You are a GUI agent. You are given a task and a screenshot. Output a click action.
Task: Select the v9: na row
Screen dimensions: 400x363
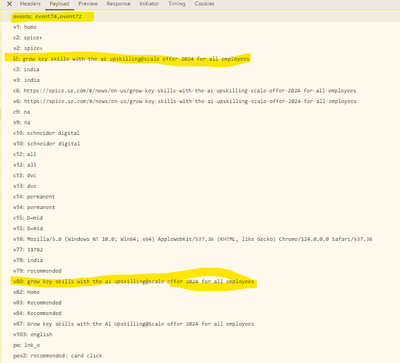[22, 123]
